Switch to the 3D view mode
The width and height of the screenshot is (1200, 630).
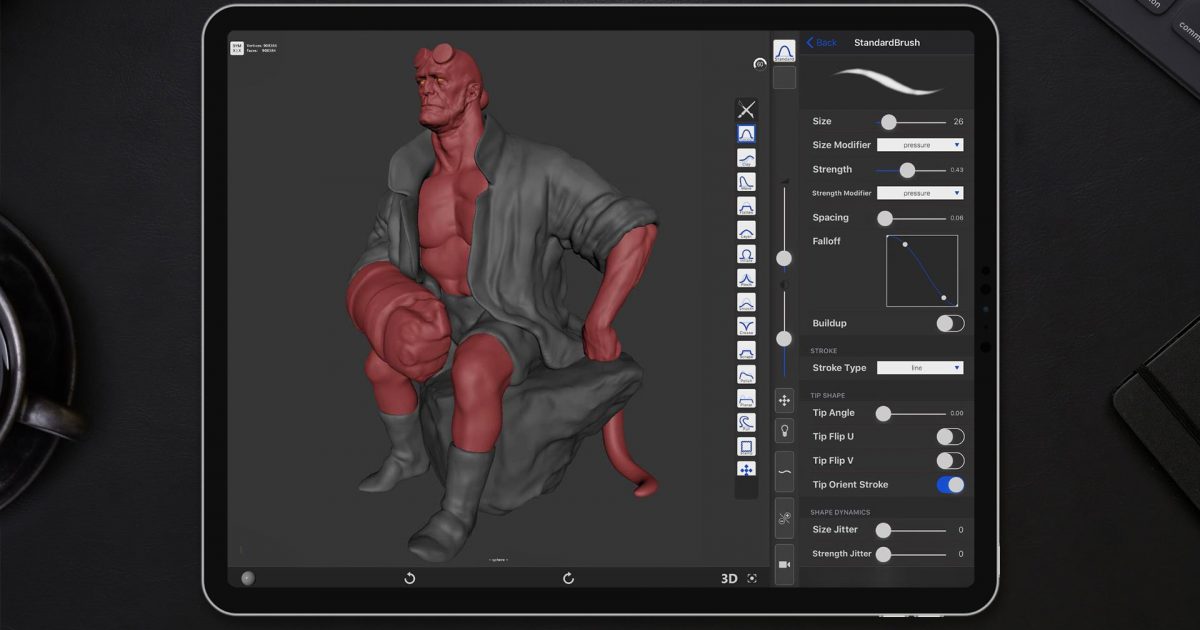click(x=729, y=578)
